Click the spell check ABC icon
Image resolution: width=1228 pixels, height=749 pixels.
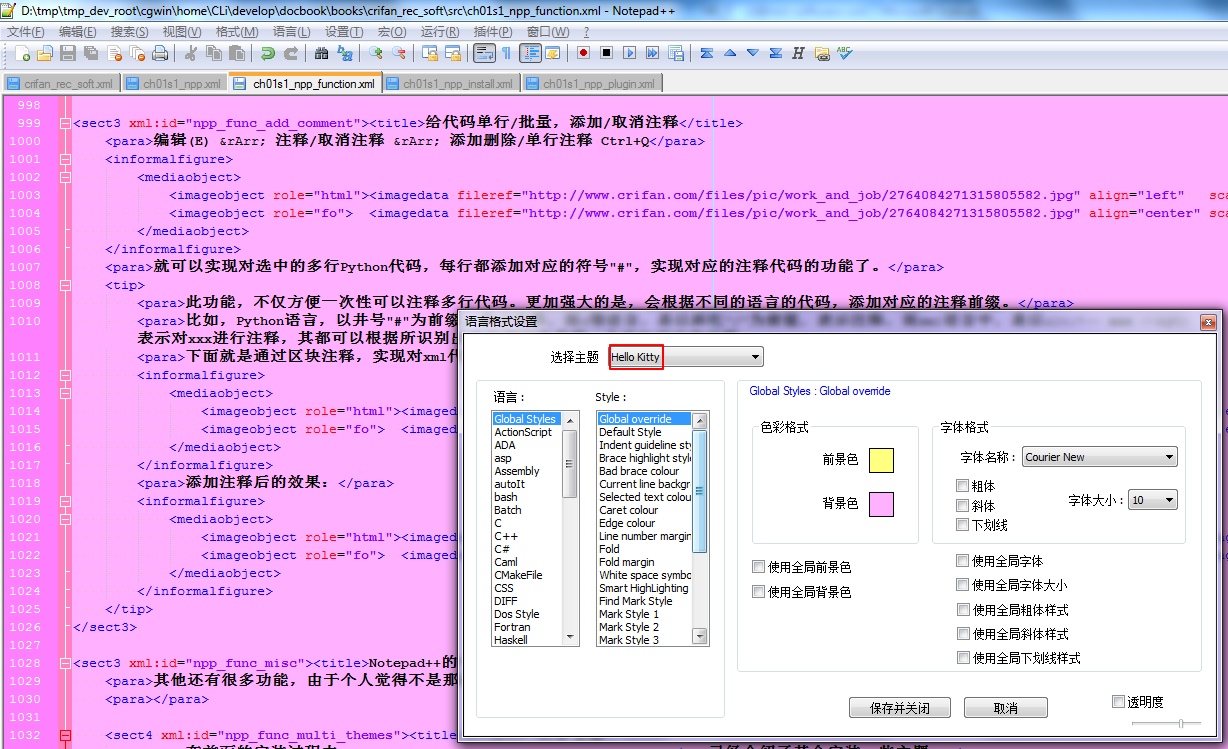(x=845, y=53)
